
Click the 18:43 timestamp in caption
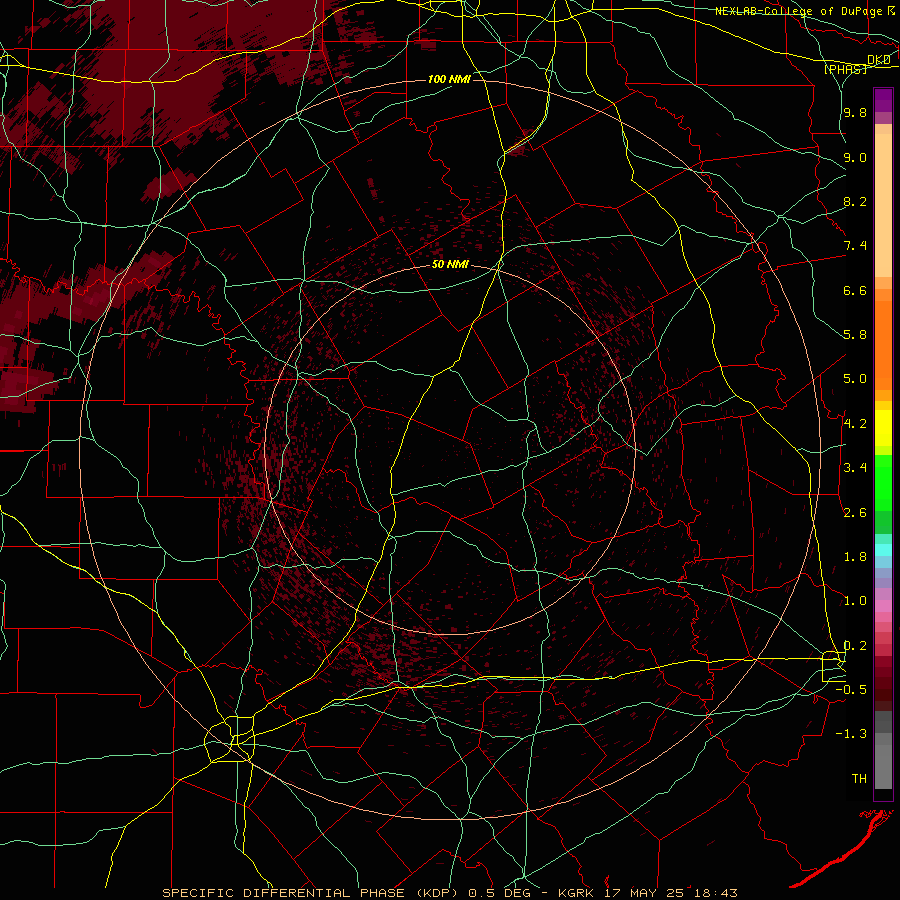pyautogui.click(x=714, y=893)
